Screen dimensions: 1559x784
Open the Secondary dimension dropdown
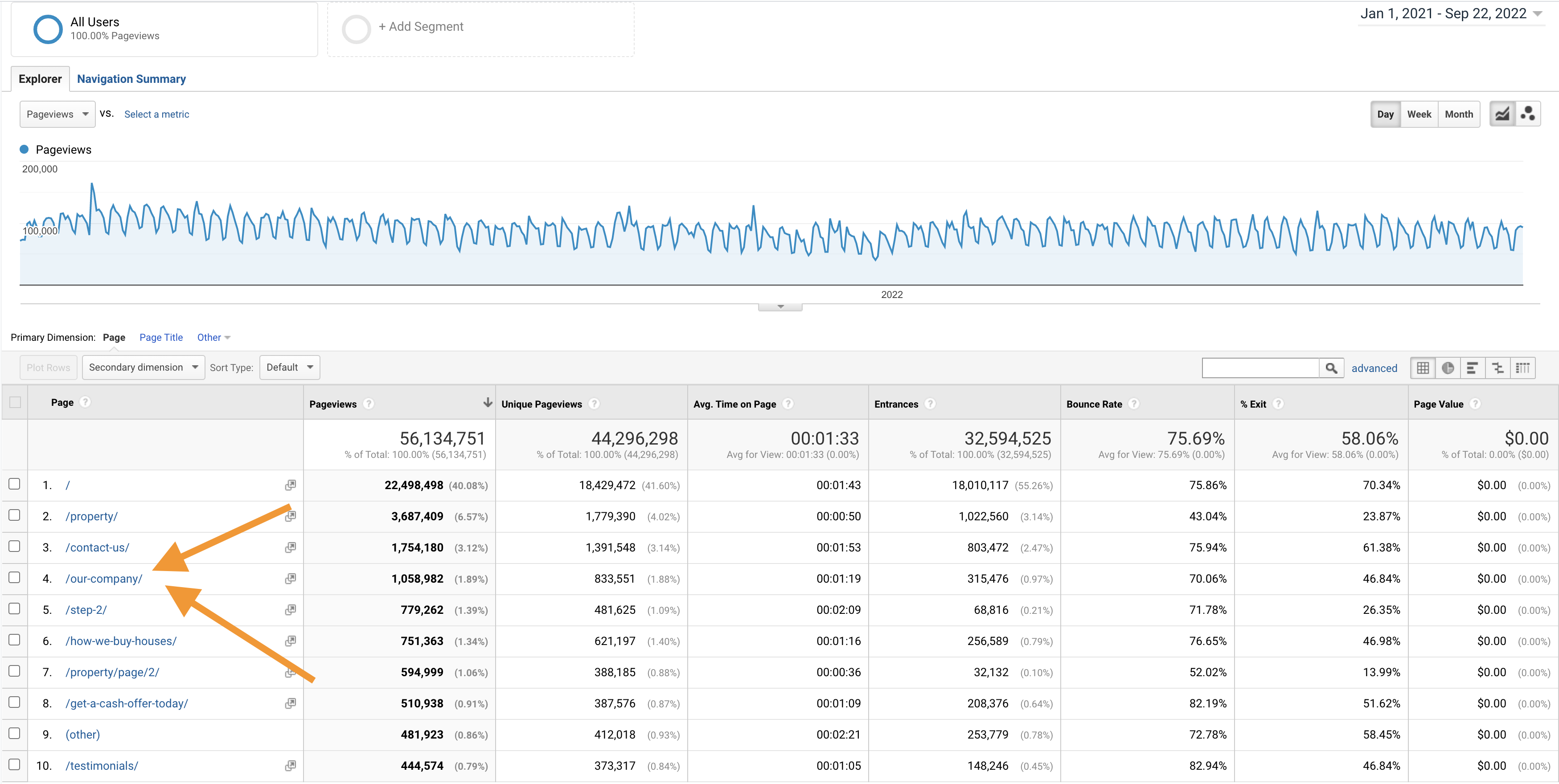(x=144, y=367)
